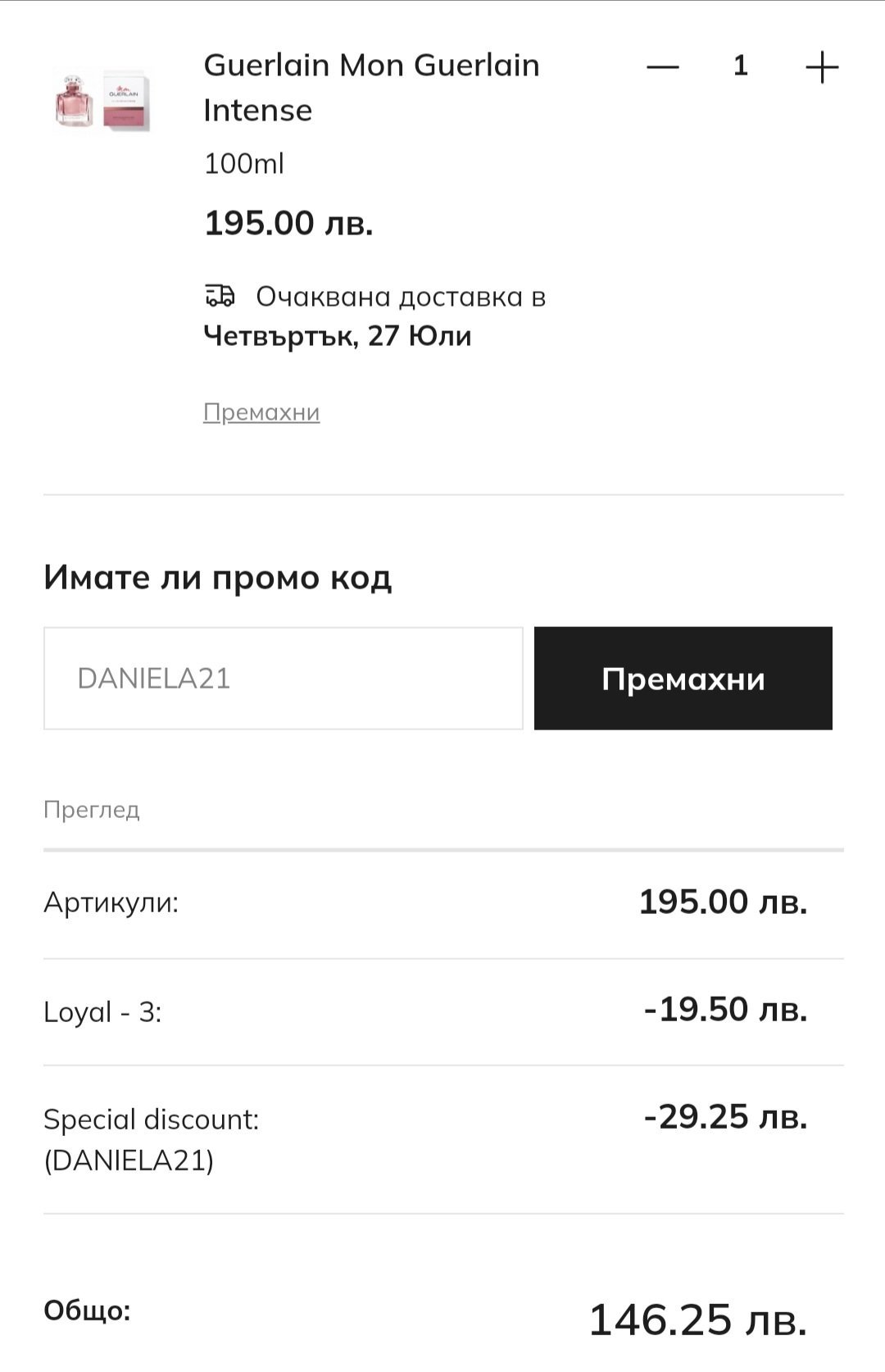Click the Преглед summary header

pos(92,810)
